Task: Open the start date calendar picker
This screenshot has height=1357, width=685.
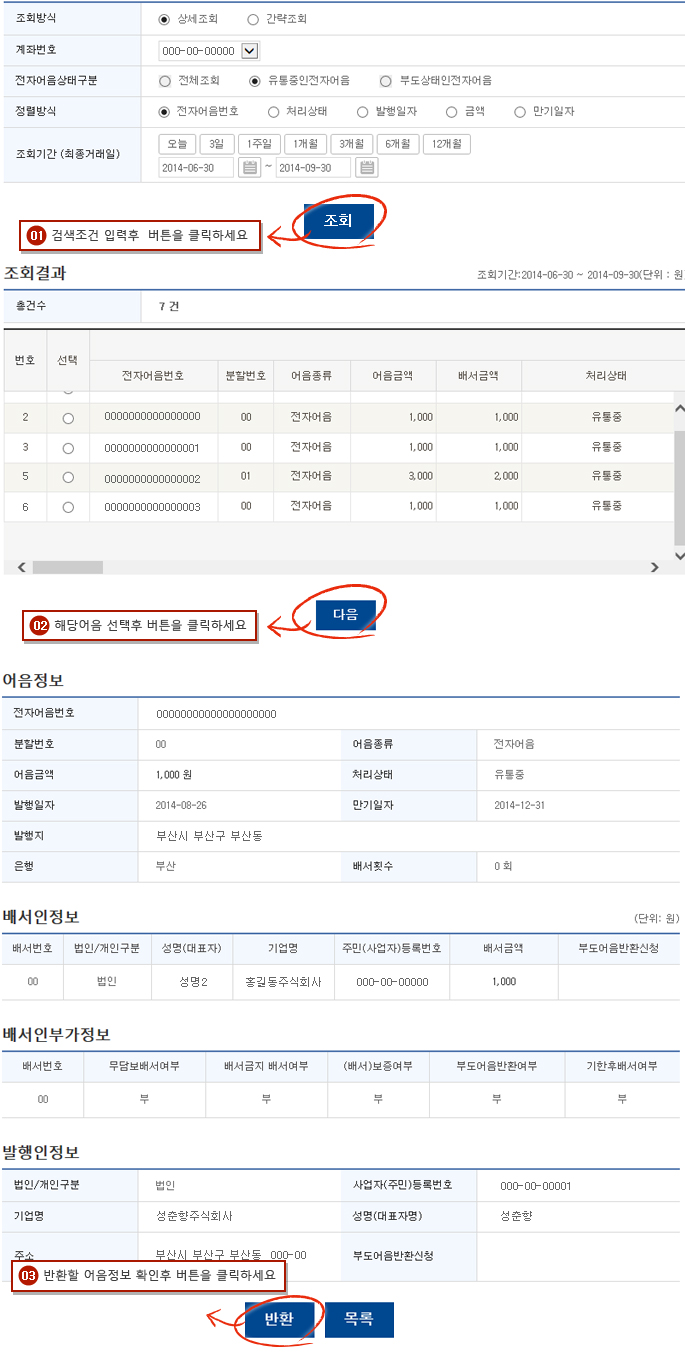Action: click(250, 168)
